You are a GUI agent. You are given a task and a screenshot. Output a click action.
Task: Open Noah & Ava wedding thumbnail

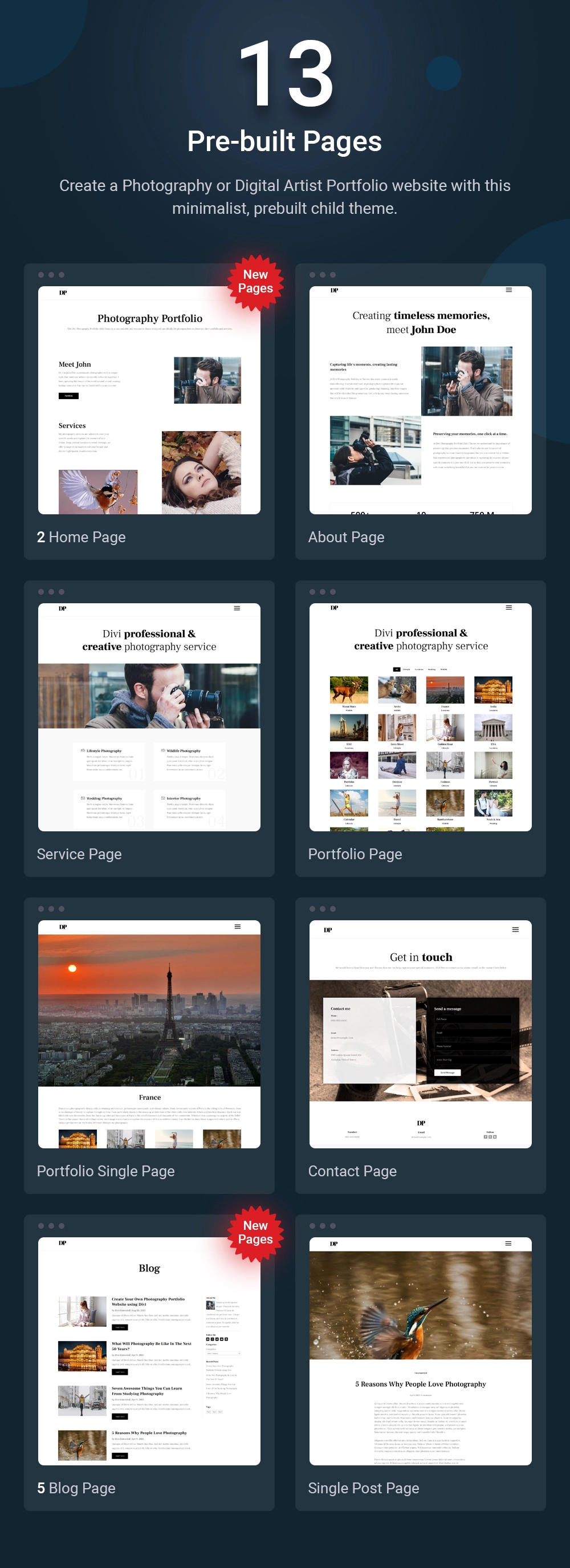click(492, 803)
